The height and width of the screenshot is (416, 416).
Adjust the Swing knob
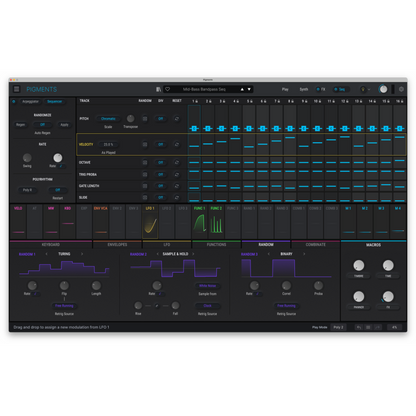pyautogui.click(x=27, y=158)
